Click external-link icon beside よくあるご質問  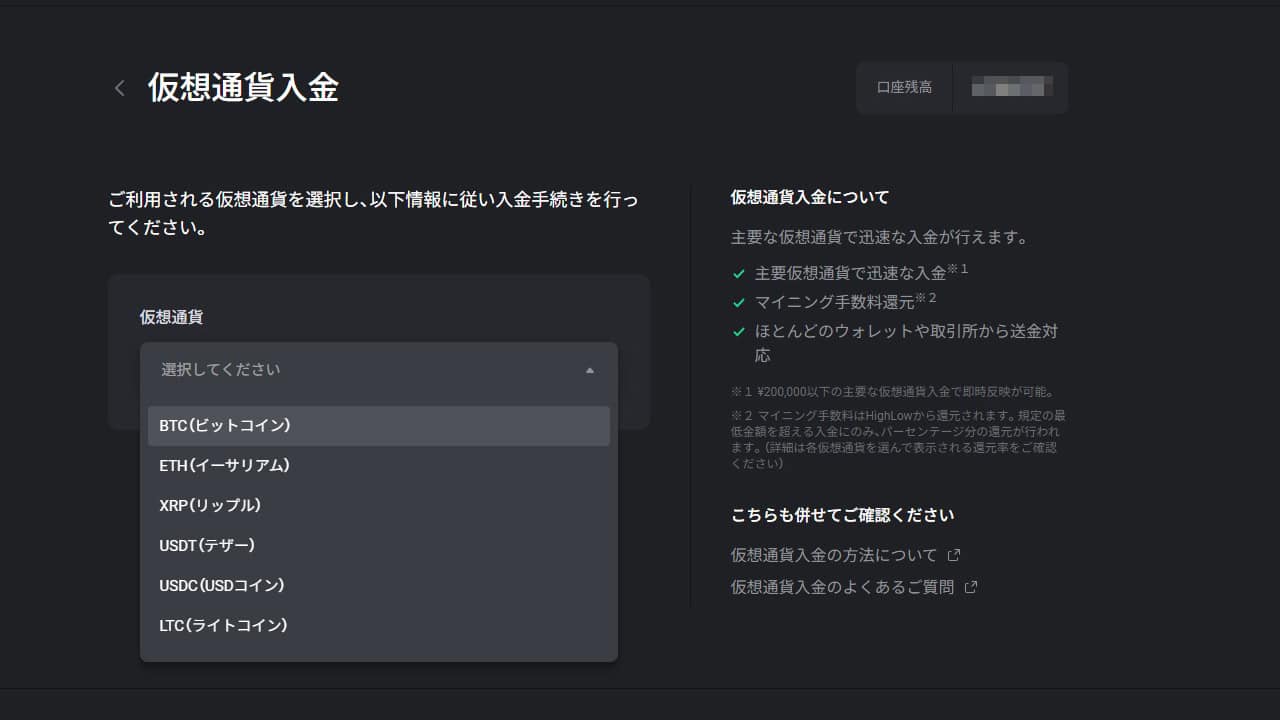click(970, 587)
